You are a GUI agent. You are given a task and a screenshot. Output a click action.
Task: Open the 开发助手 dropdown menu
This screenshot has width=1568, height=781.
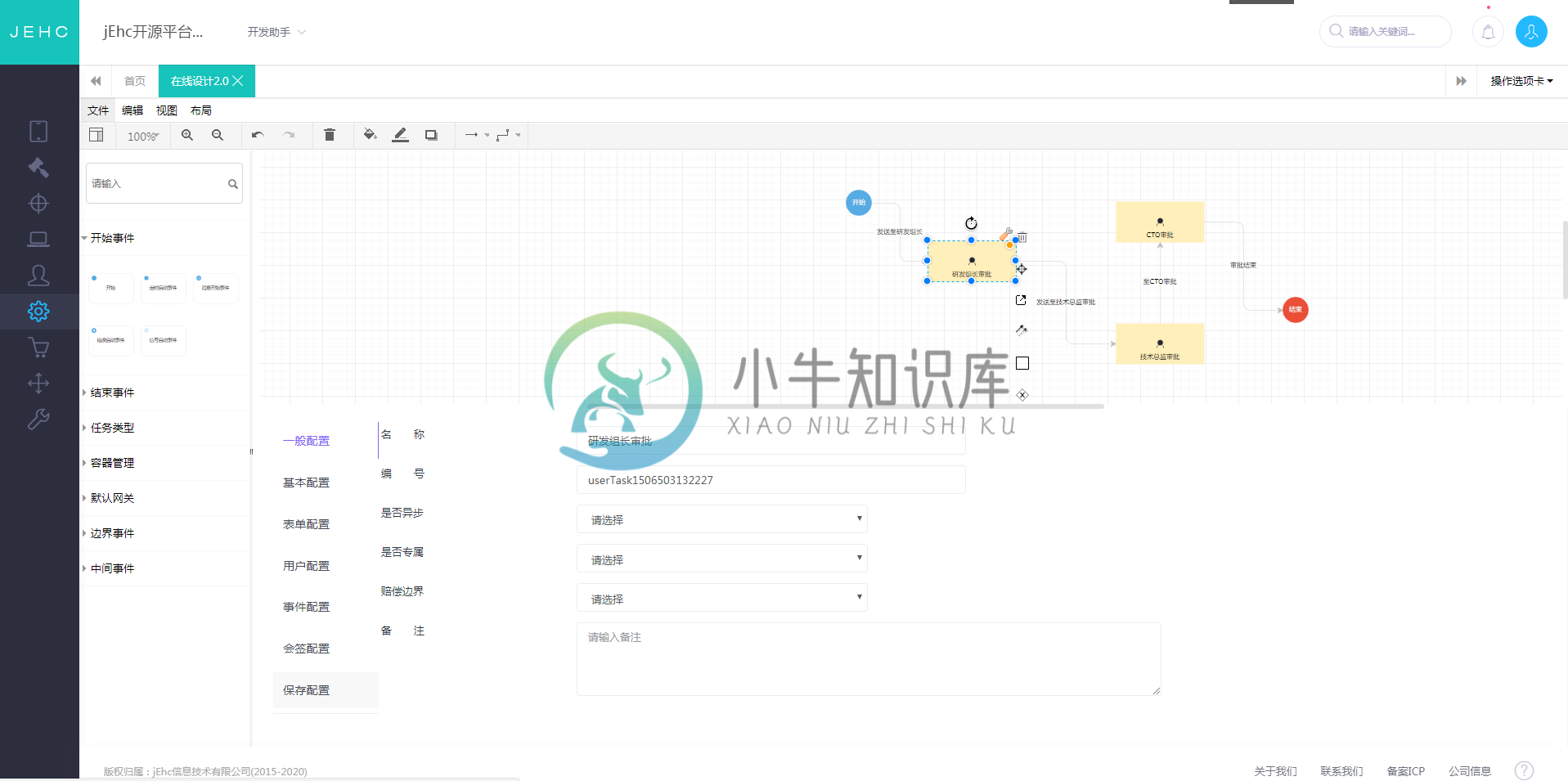pyautogui.click(x=276, y=32)
